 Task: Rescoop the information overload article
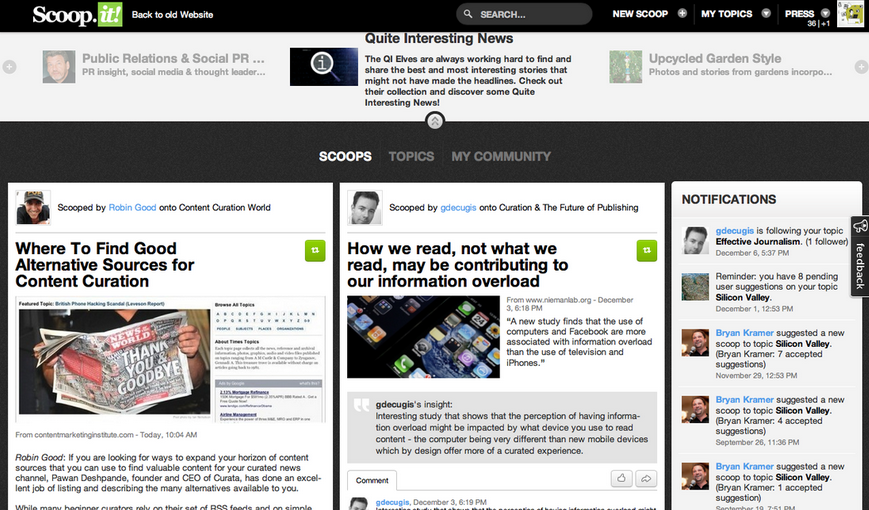tap(646, 250)
